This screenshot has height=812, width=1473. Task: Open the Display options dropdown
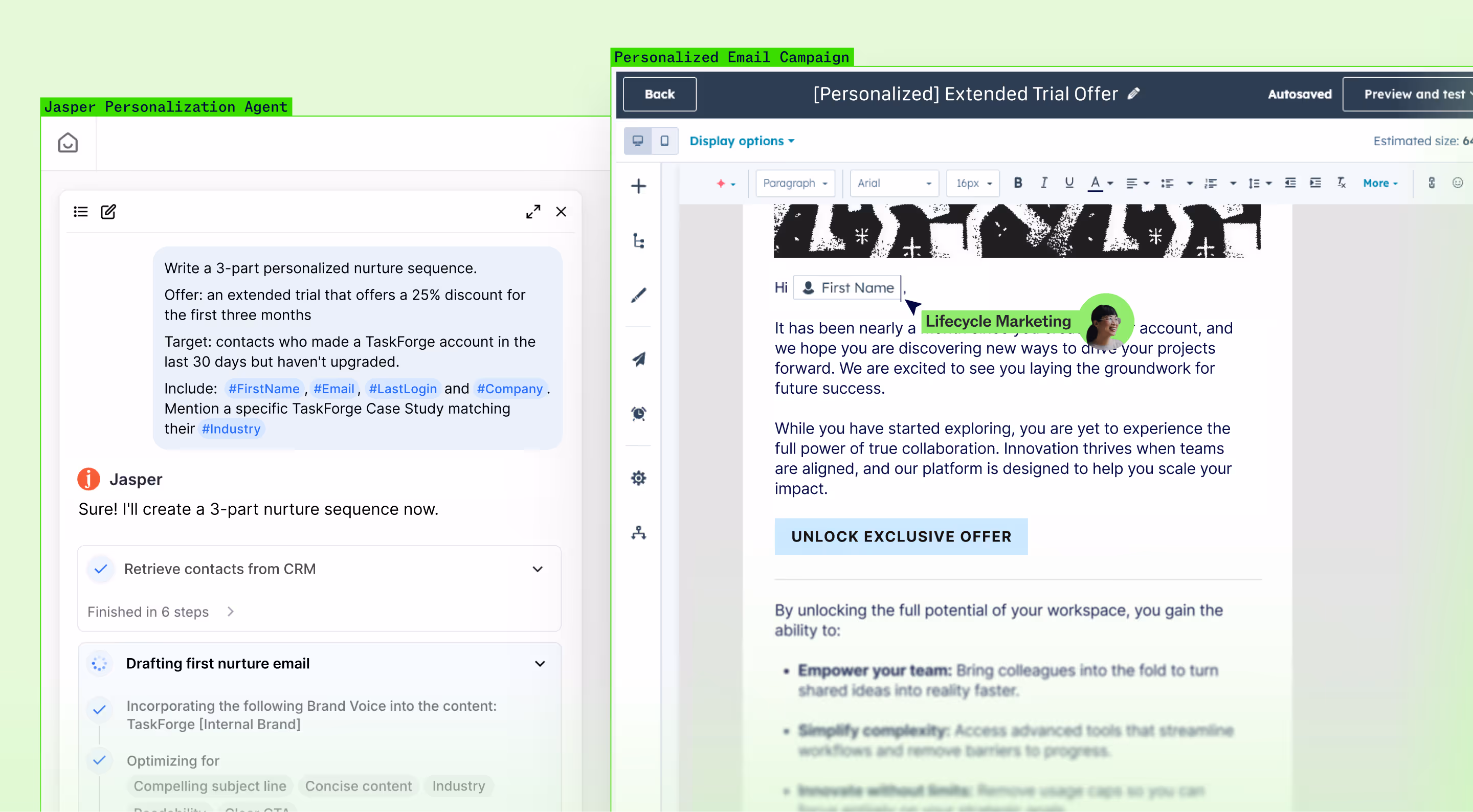click(x=742, y=141)
